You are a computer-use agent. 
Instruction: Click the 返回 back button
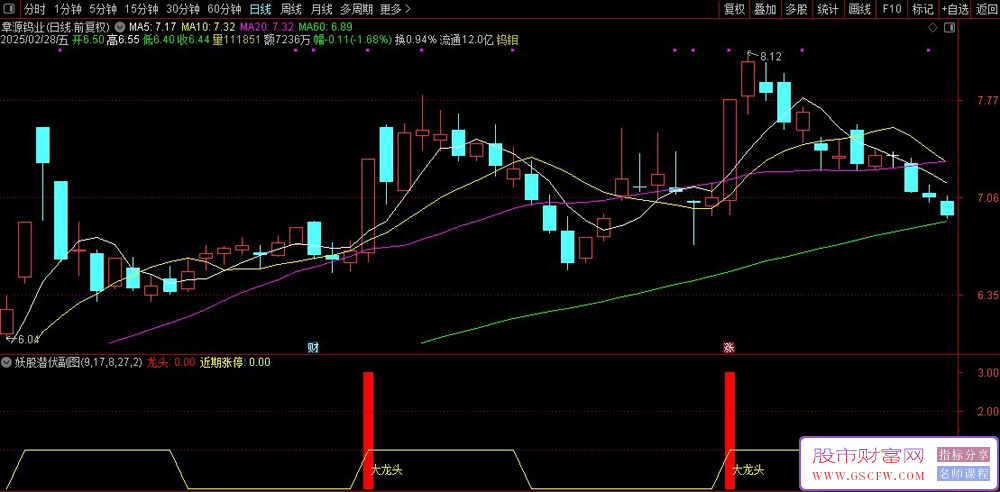985,9
